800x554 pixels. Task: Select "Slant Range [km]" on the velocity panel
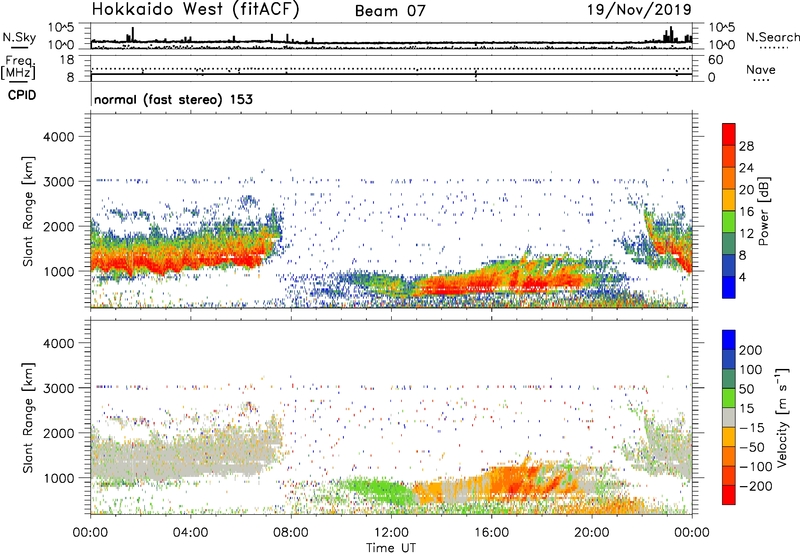[28, 418]
